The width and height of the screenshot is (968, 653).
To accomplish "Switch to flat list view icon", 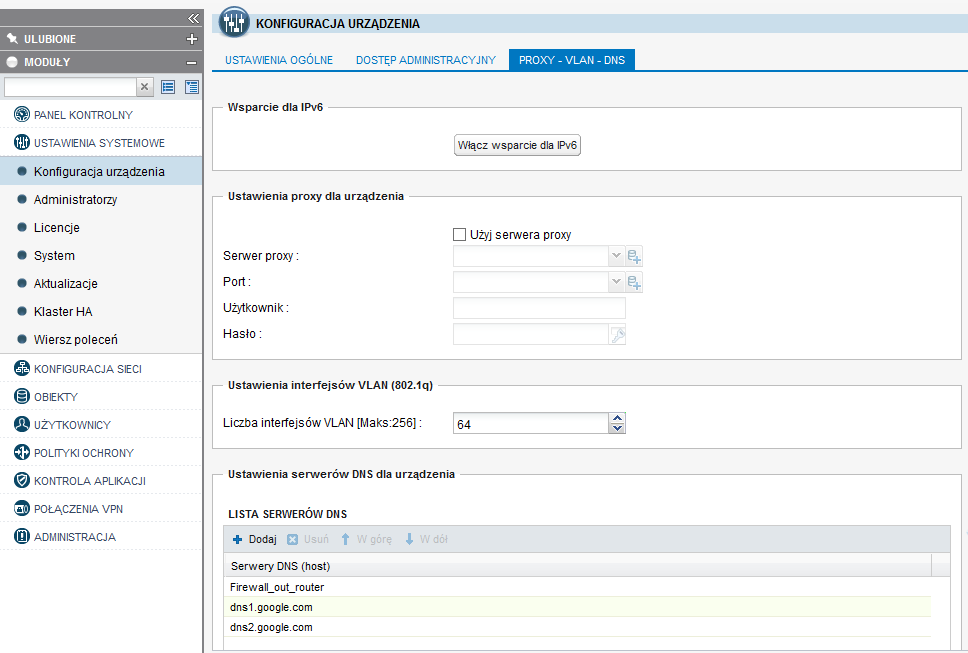I will (168, 87).
